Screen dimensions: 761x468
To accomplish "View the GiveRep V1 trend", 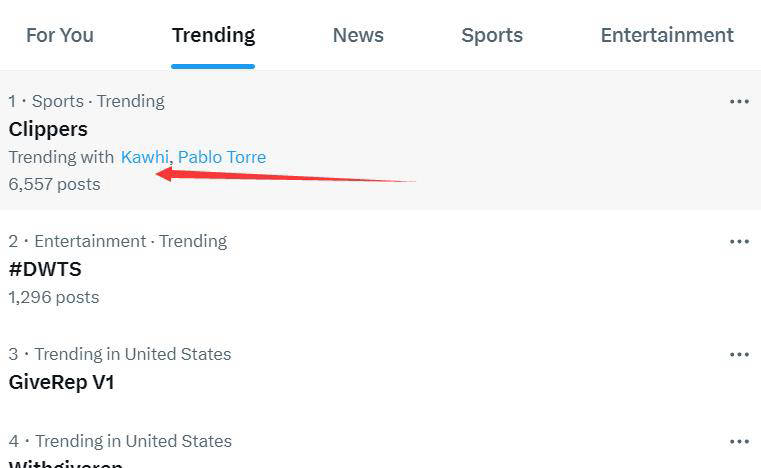I will pos(61,382).
